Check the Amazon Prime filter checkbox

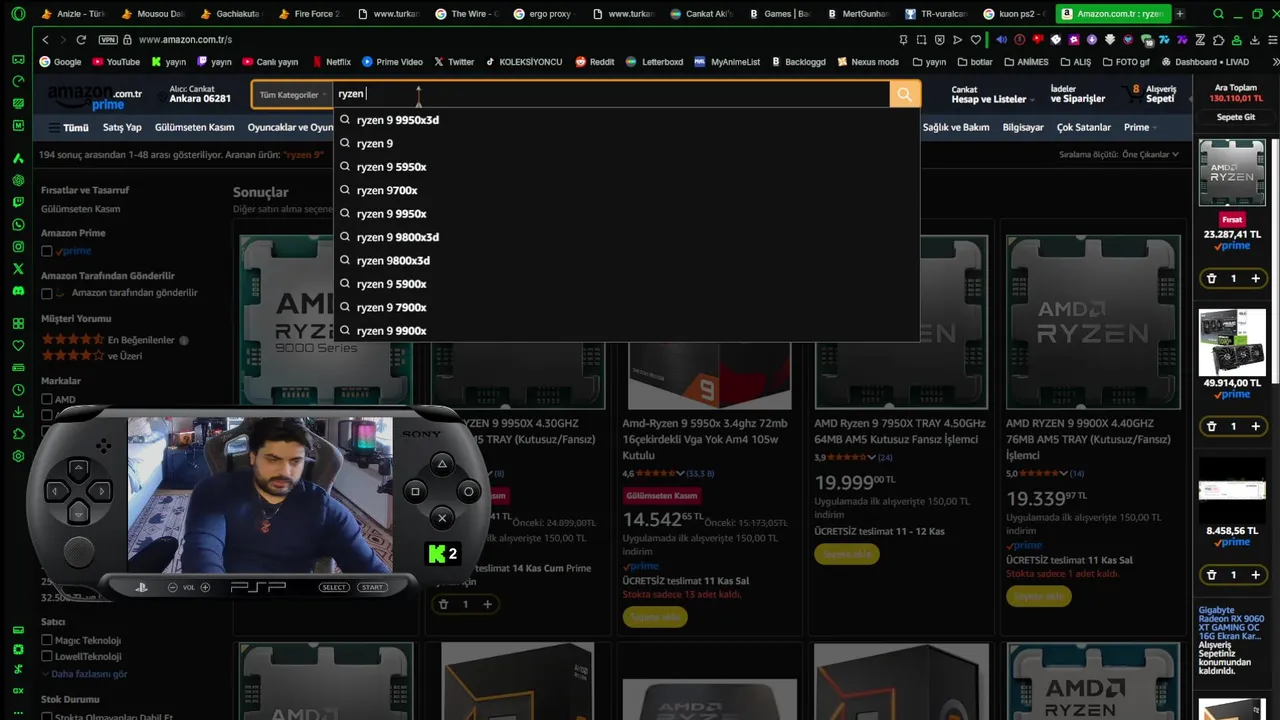47,251
